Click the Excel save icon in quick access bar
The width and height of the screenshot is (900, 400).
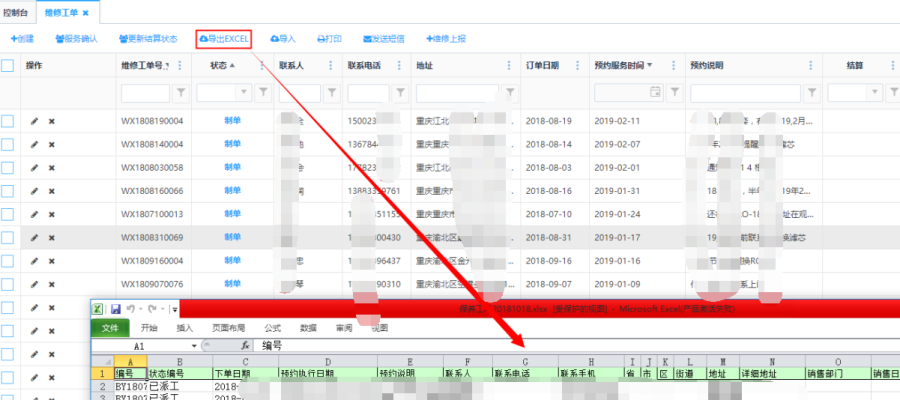coord(116,309)
